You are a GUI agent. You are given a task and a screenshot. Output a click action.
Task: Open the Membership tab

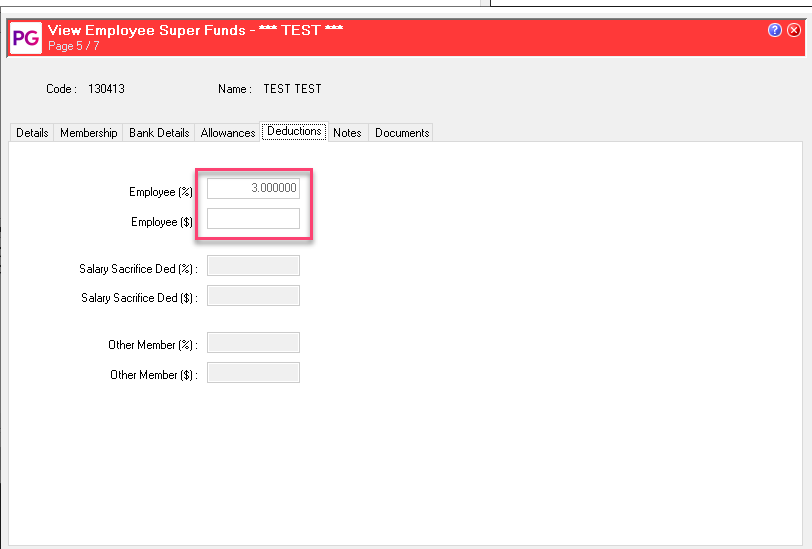click(x=89, y=133)
